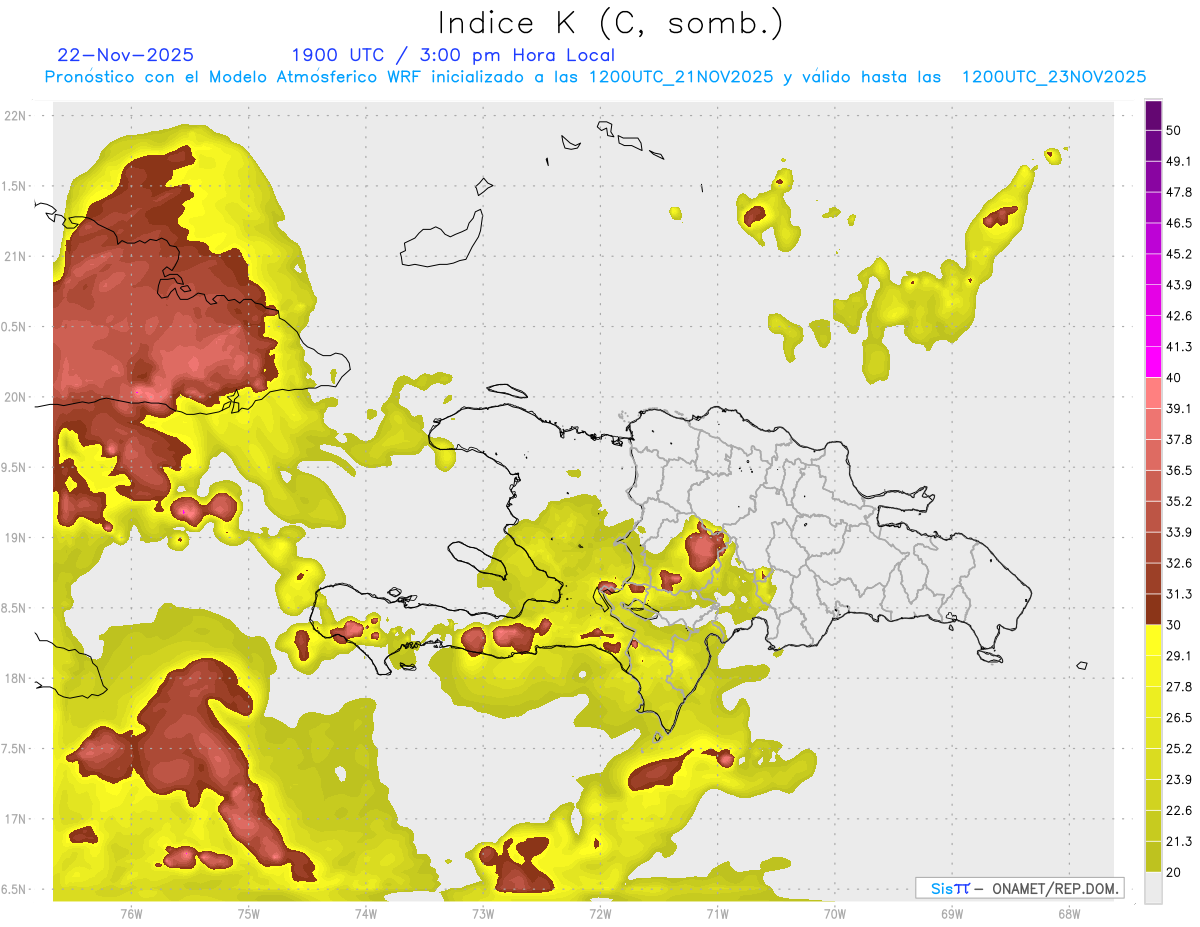1200x927 pixels.
Task: Click the '33.9' color bar value
Action: [1179, 532]
